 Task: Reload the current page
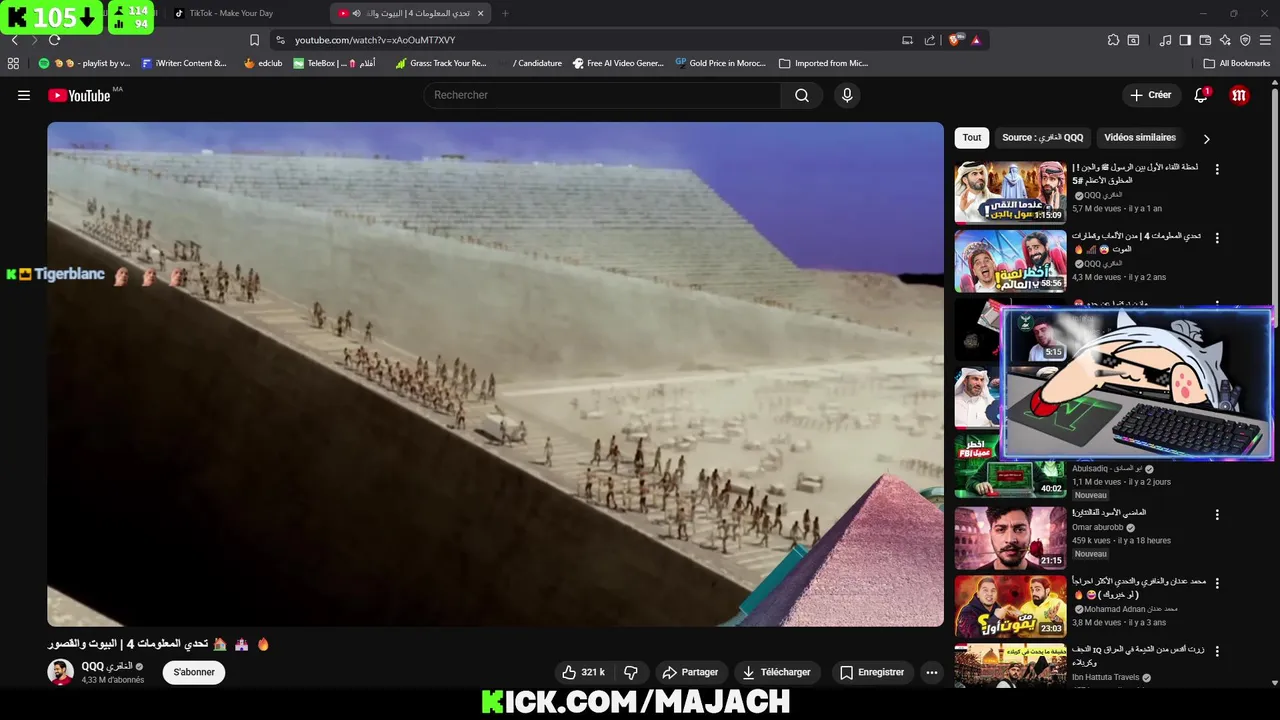(54, 40)
